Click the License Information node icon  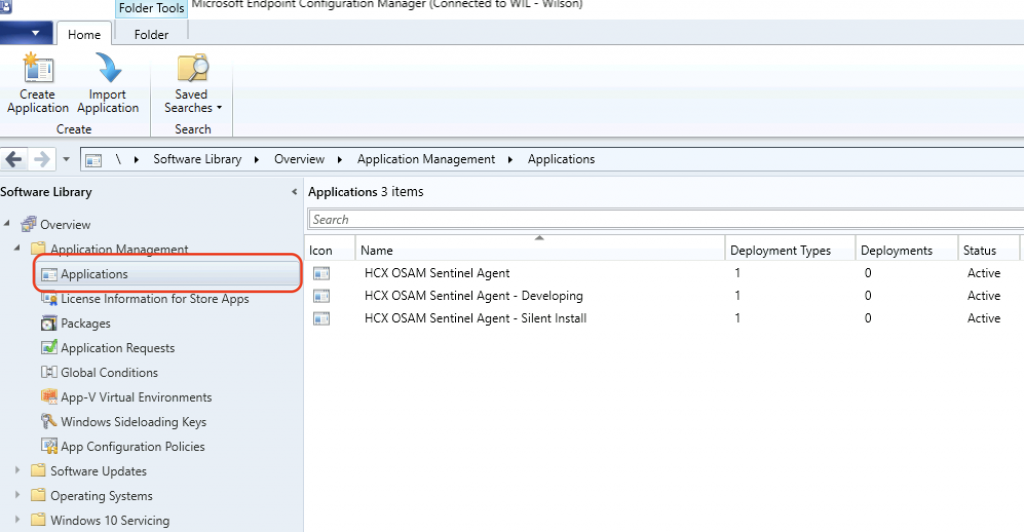pyautogui.click(x=49, y=299)
